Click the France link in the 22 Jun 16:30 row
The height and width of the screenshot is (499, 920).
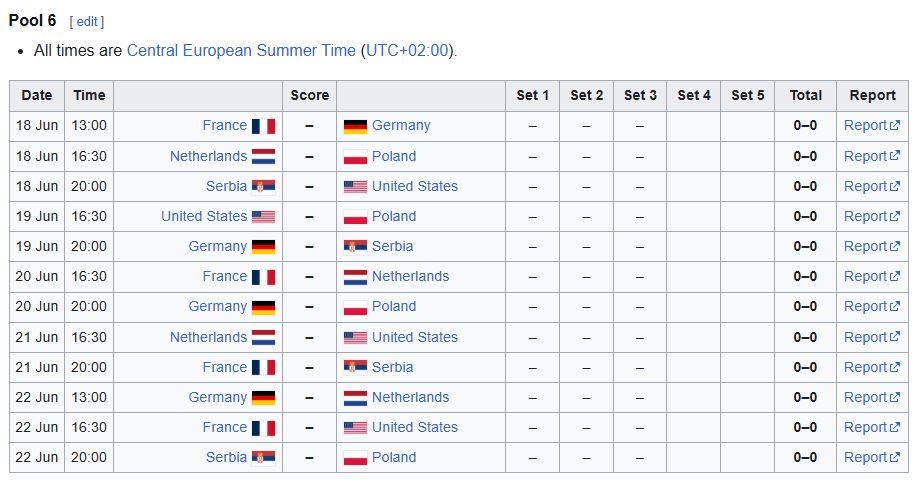point(225,427)
